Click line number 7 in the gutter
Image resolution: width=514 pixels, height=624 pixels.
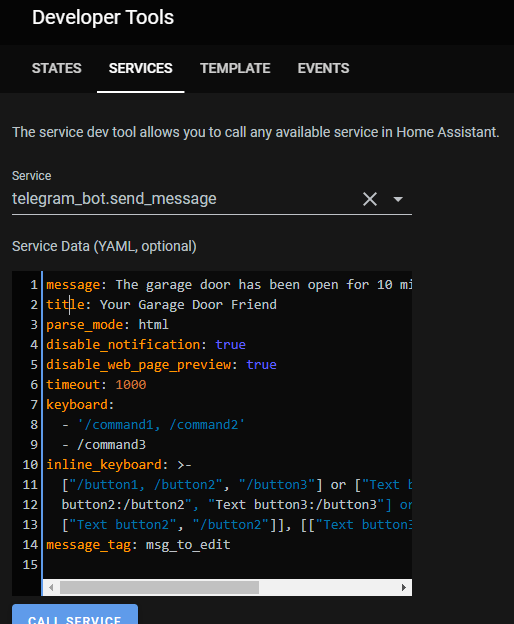tap(34, 405)
